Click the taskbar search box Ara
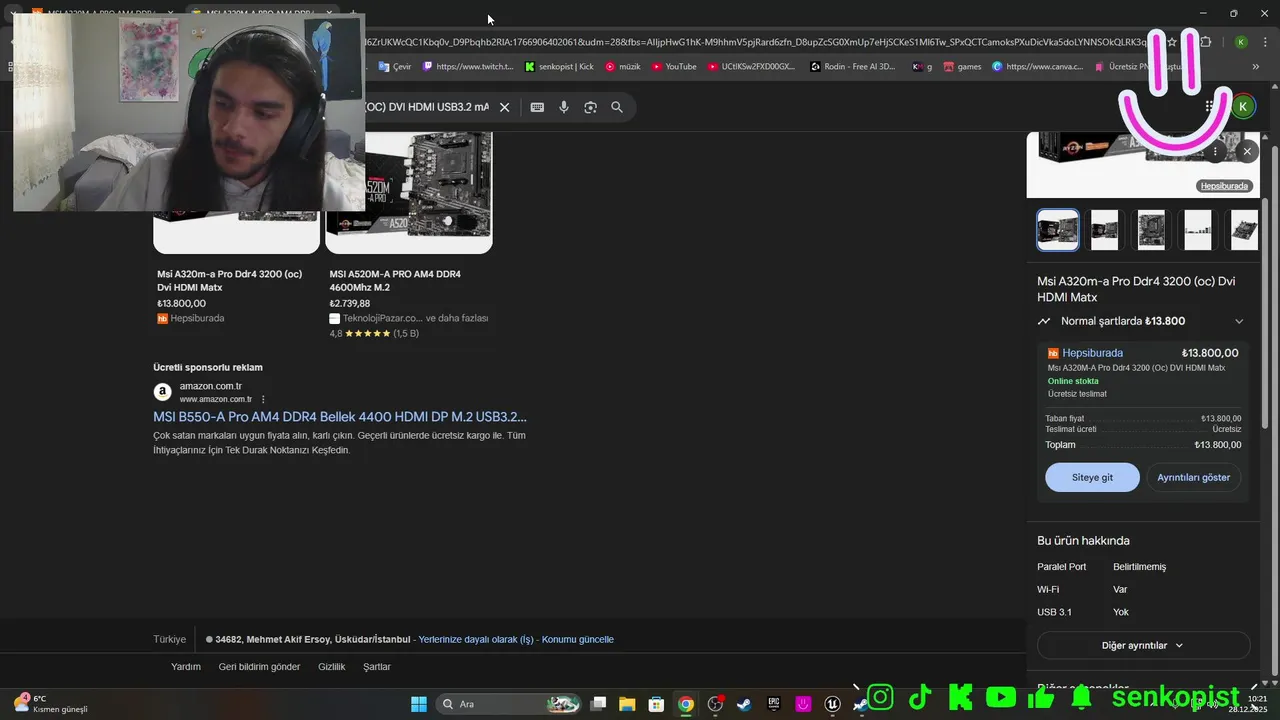Image resolution: width=1280 pixels, height=720 pixels. click(x=510, y=704)
